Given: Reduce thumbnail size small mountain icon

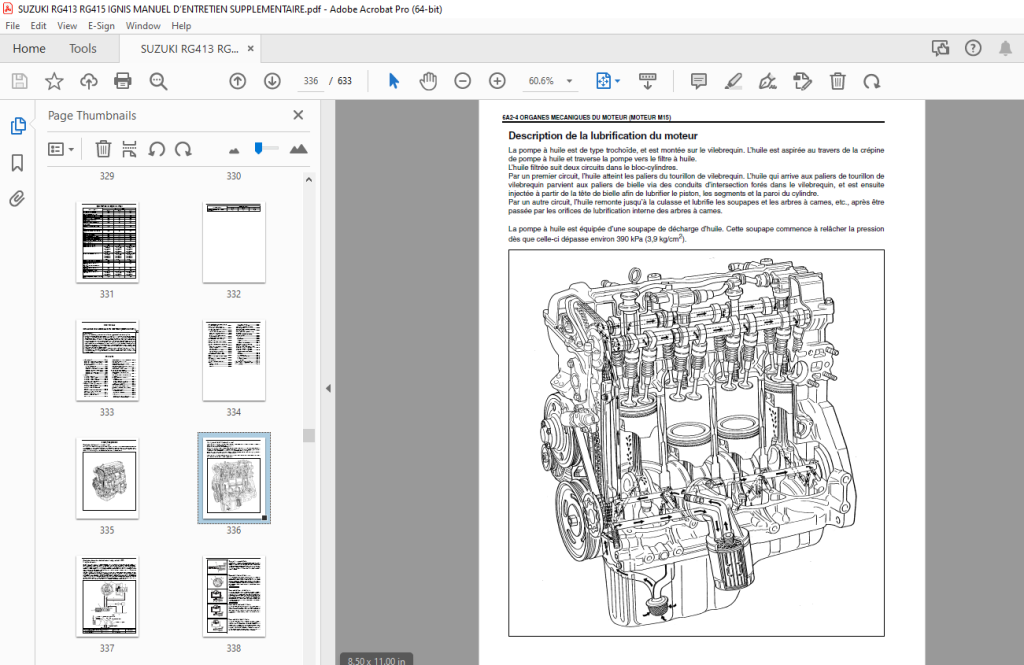Looking at the screenshot, I should (234, 151).
